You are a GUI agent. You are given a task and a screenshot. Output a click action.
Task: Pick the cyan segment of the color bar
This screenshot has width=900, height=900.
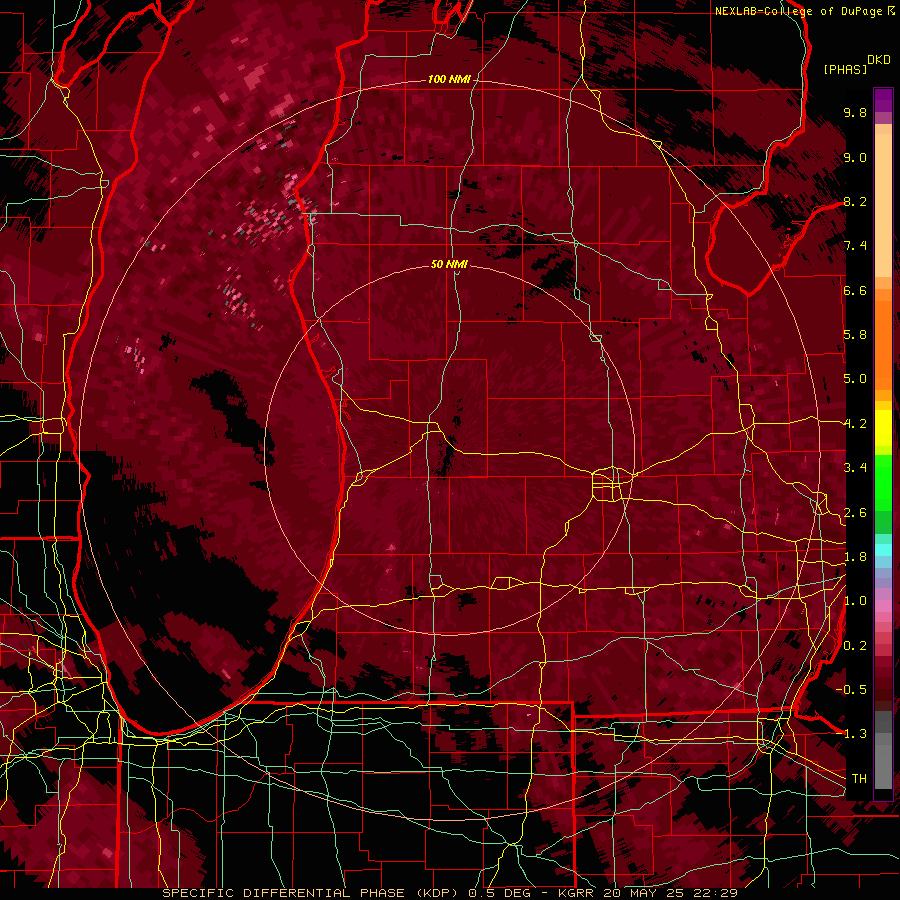click(883, 550)
